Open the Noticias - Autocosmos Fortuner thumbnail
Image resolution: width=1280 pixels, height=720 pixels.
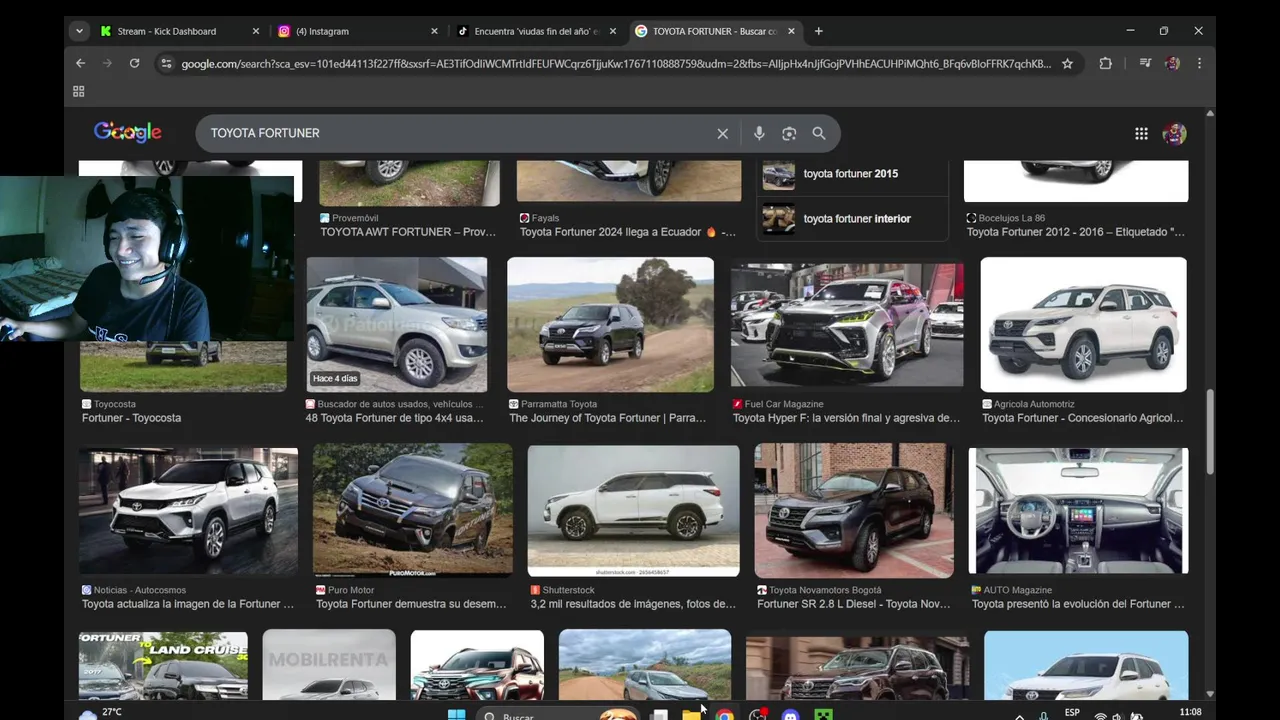(189, 511)
